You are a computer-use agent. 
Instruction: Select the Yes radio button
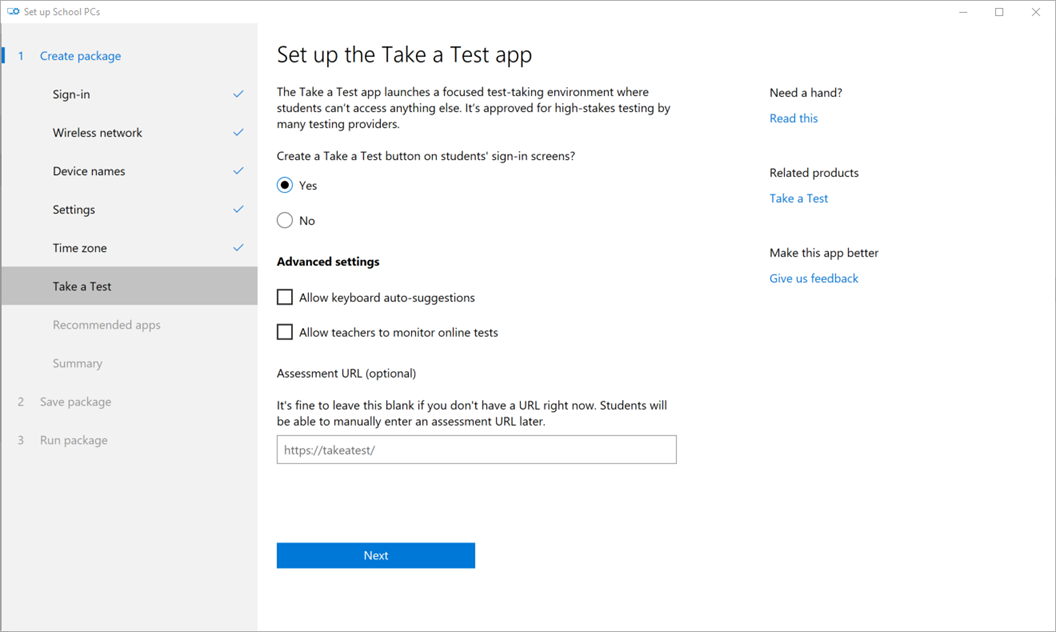coord(285,185)
